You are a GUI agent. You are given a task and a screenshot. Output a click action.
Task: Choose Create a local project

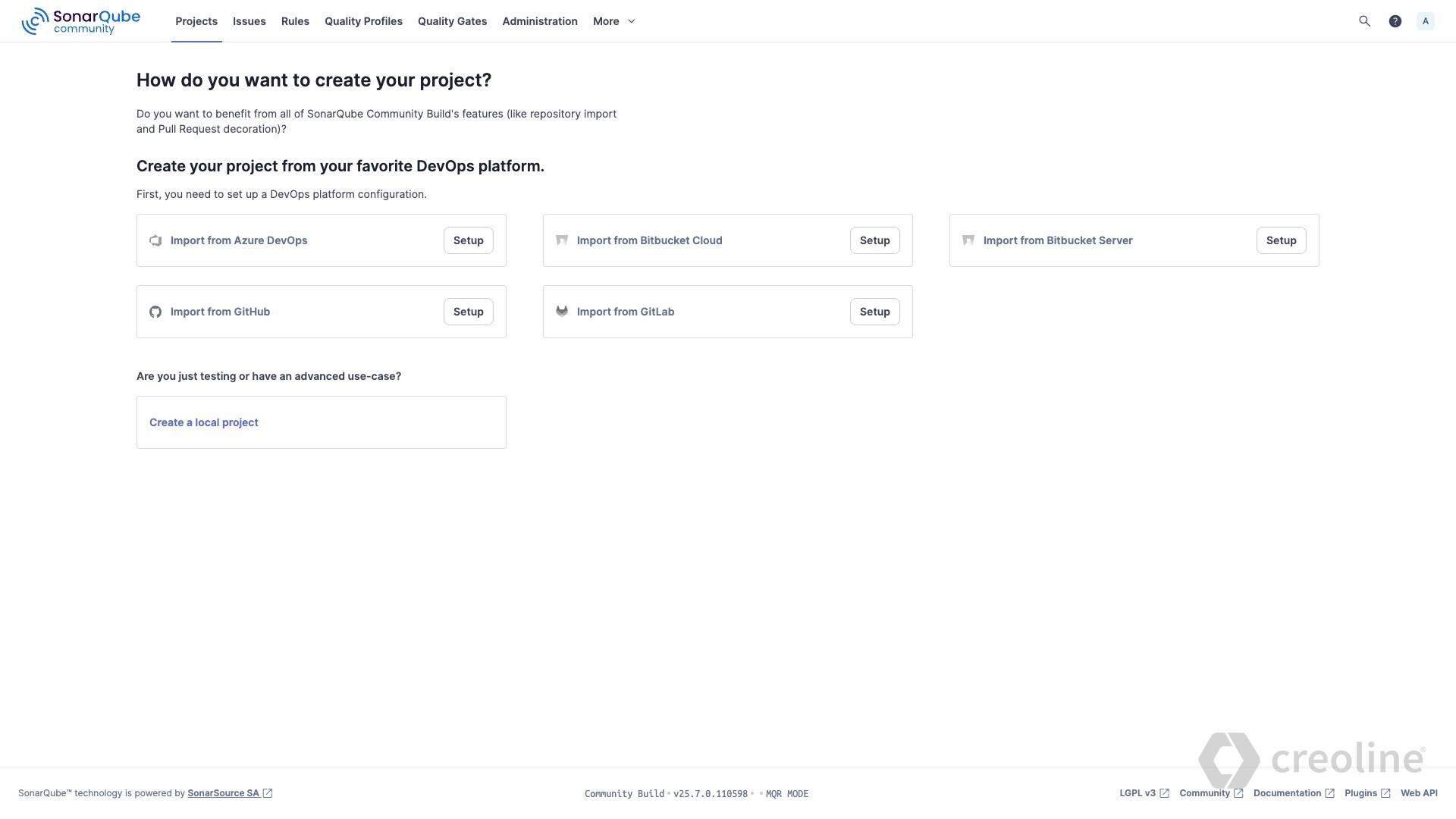[204, 422]
